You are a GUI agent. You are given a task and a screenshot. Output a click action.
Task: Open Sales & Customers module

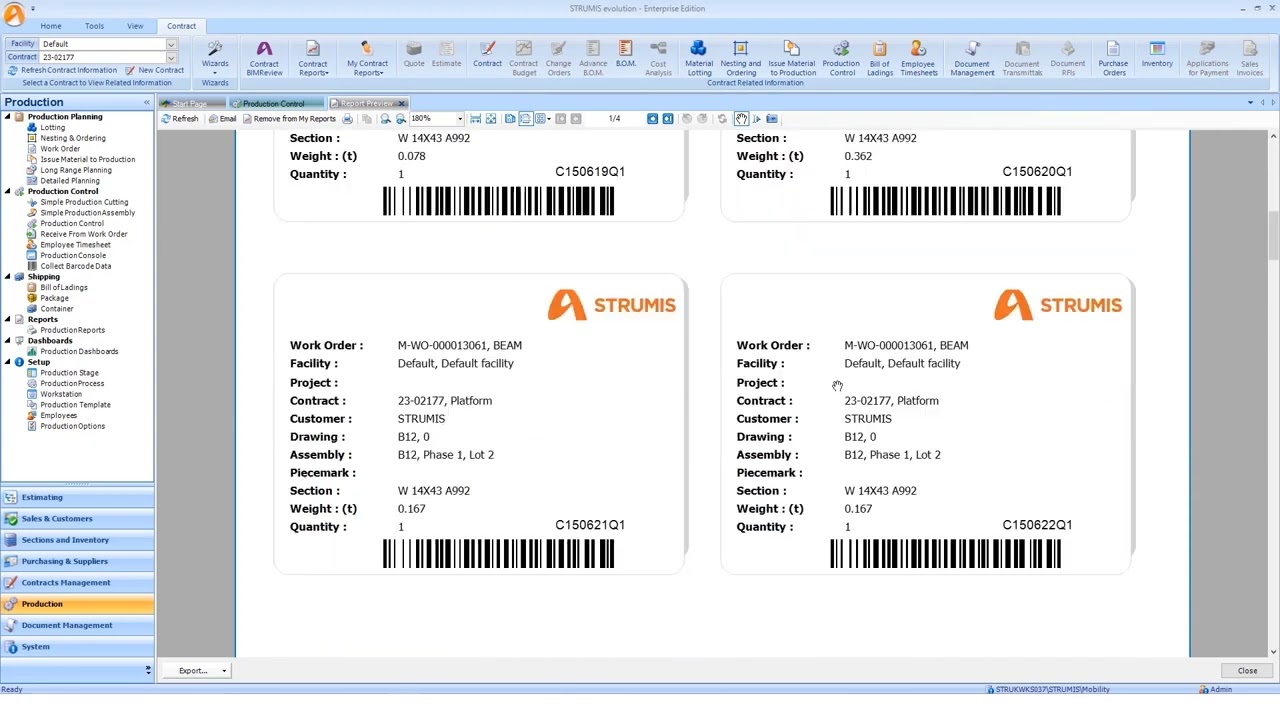pyautogui.click(x=78, y=519)
